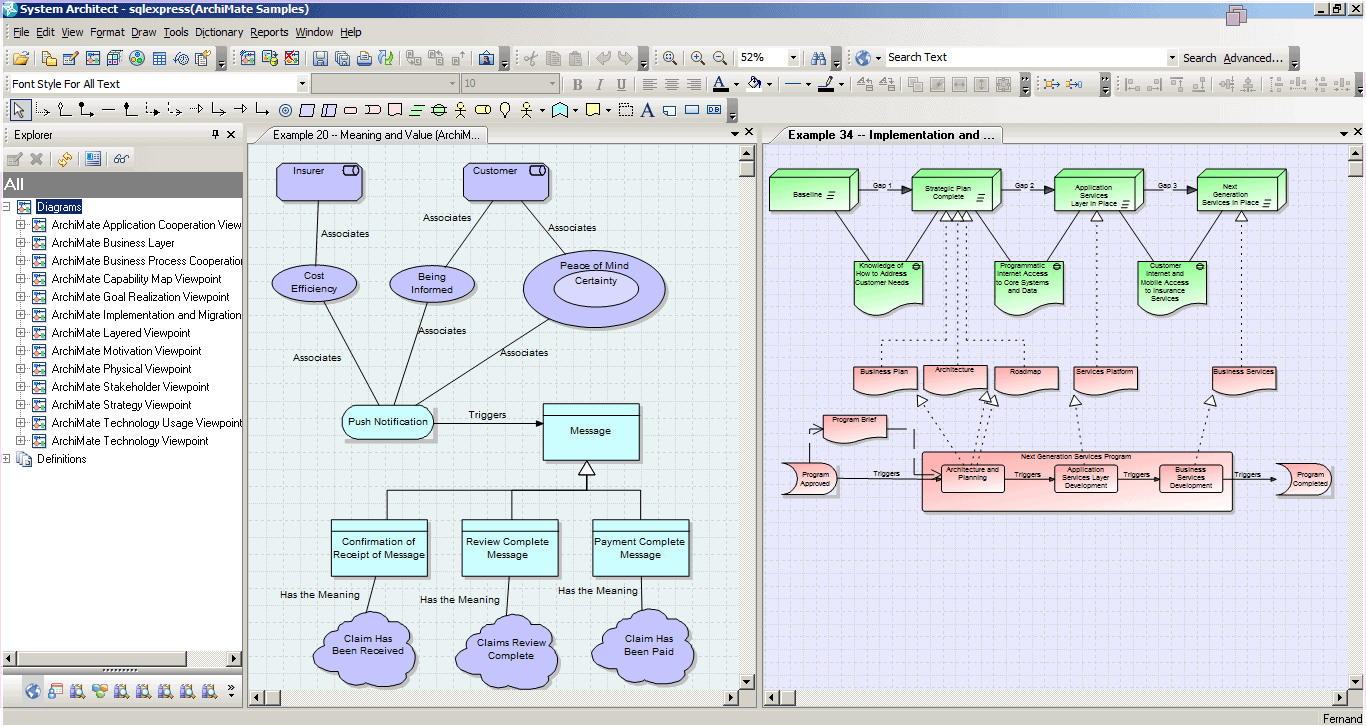Open the Format menu

[107, 32]
